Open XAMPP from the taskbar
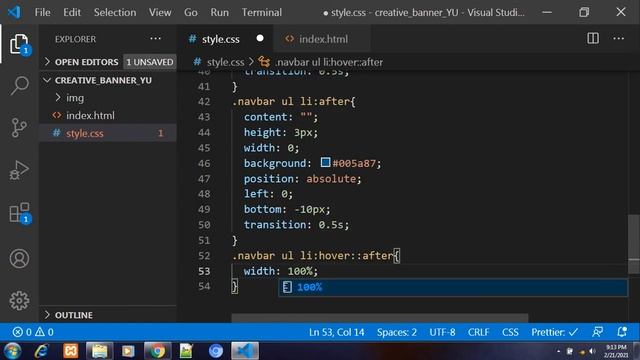640x360 pixels. click(x=71, y=351)
